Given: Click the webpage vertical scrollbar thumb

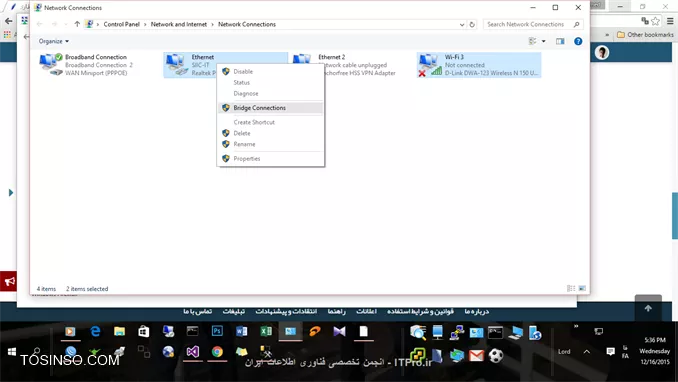Looking at the screenshot, I should click(675, 215).
